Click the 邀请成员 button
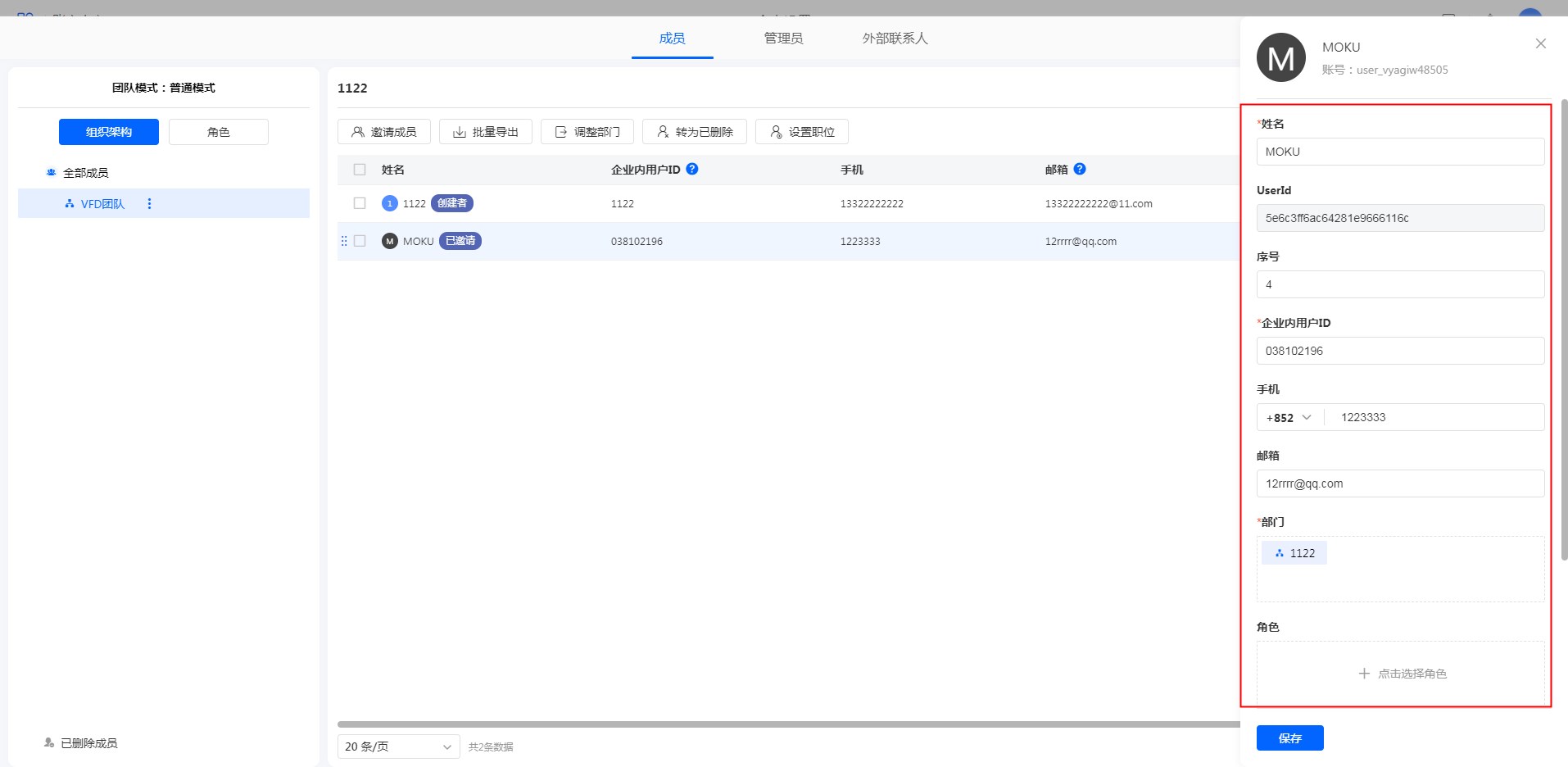The height and width of the screenshot is (767, 1568). [383, 132]
